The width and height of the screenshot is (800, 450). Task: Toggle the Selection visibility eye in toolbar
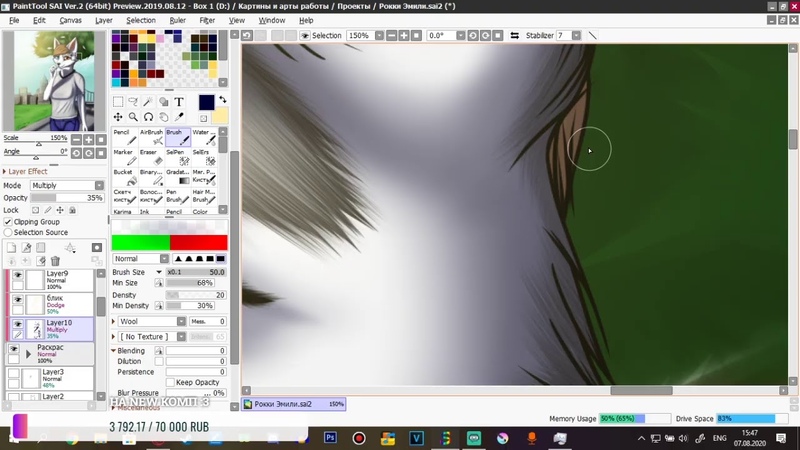[x=305, y=35]
